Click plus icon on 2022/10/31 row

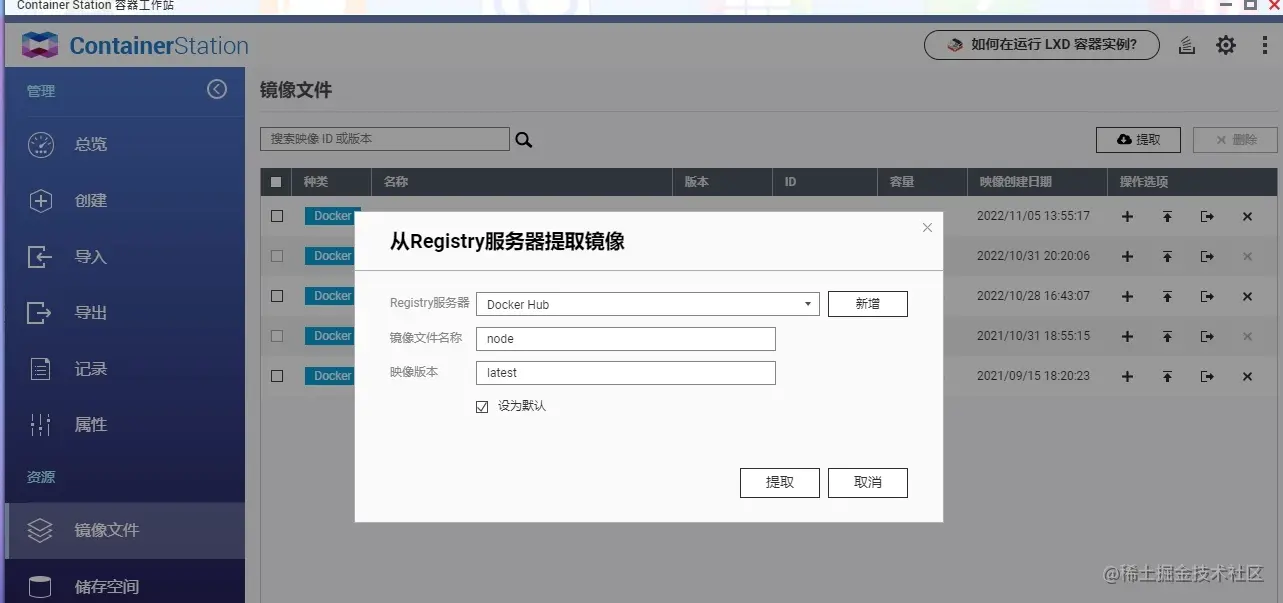(x=1127, y=256)
